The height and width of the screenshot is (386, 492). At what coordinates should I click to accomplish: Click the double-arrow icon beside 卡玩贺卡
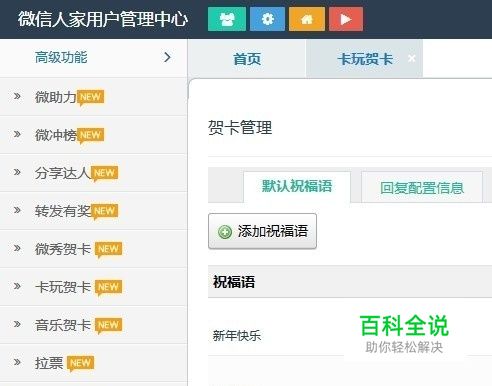[x=17, y=286]
